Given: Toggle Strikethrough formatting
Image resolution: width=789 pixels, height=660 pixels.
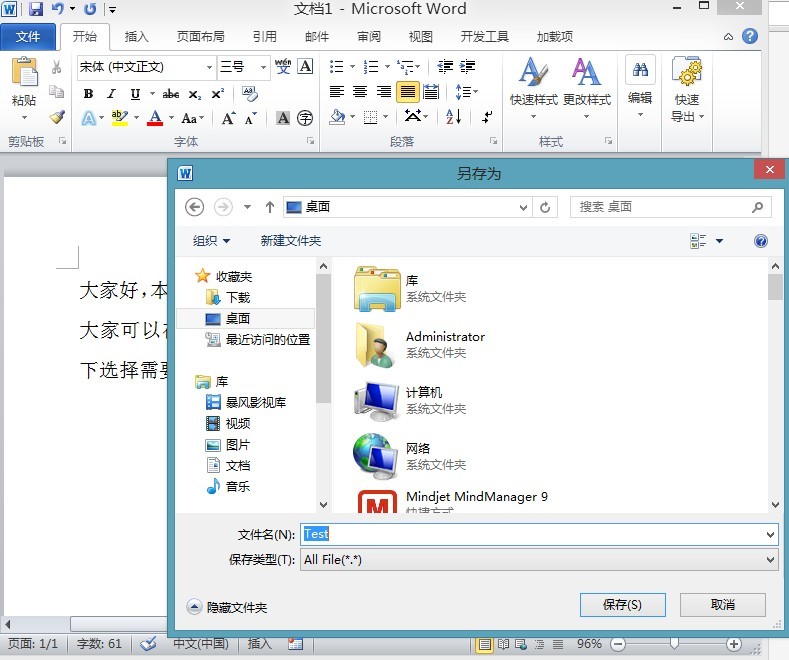Looking at the screenshot, I should point(171,94).
